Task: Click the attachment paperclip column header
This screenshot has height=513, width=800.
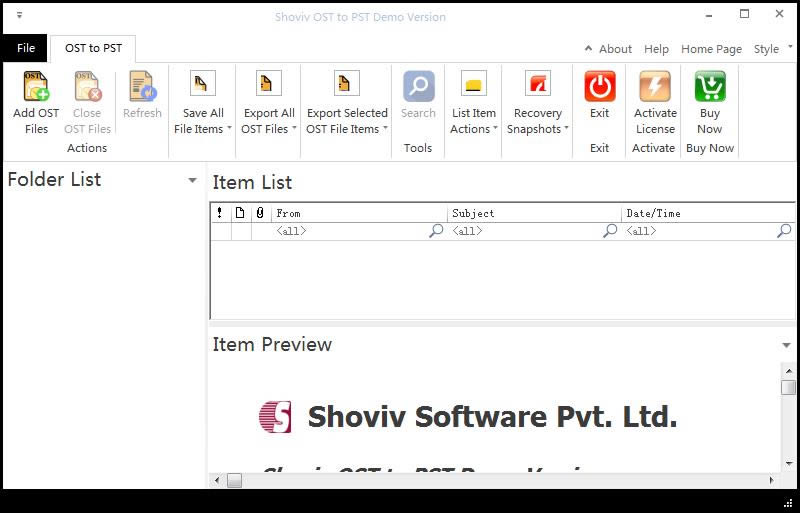Action: coord(260,212)
